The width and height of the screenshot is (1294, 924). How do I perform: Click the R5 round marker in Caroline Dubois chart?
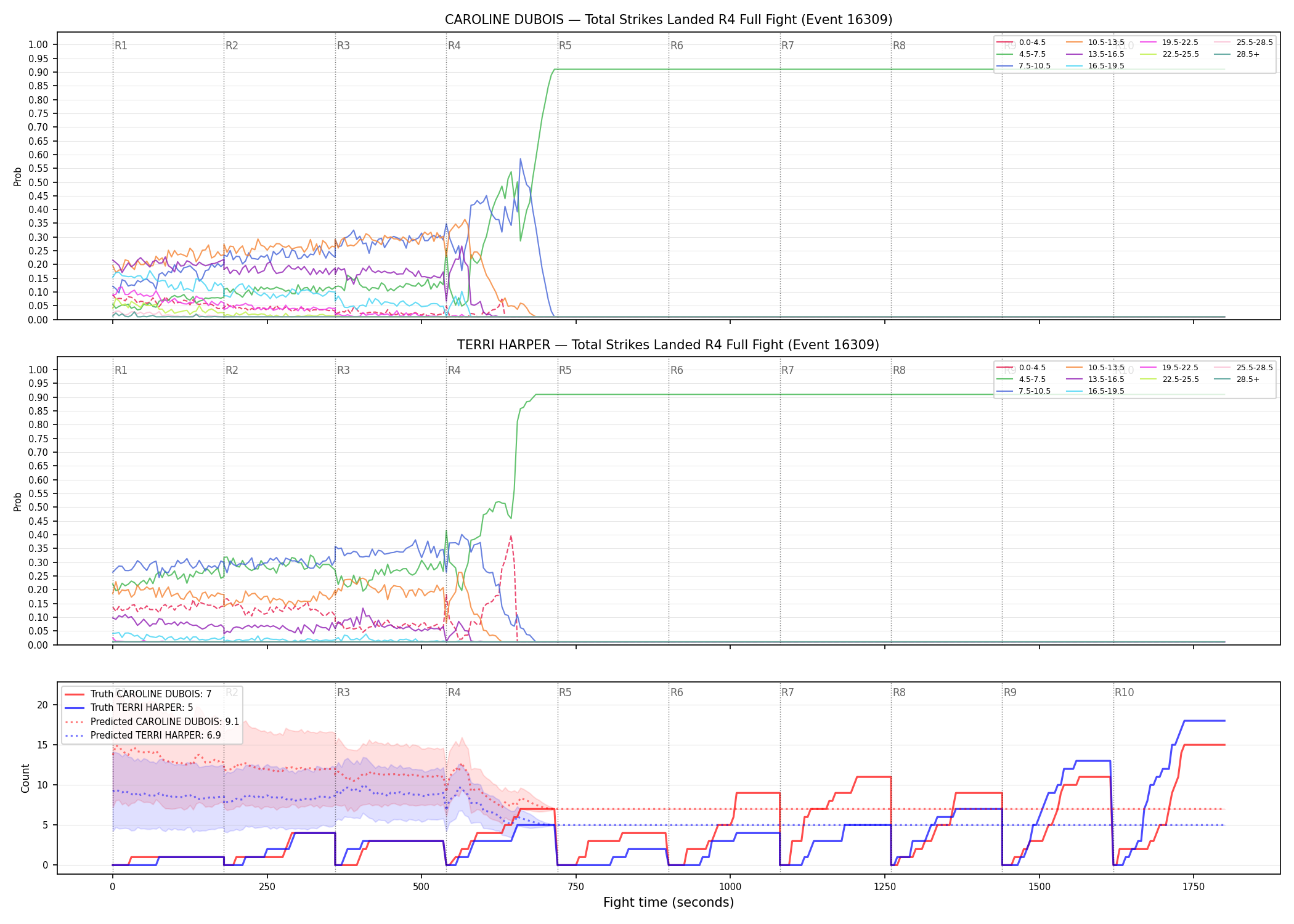point(565,46)
